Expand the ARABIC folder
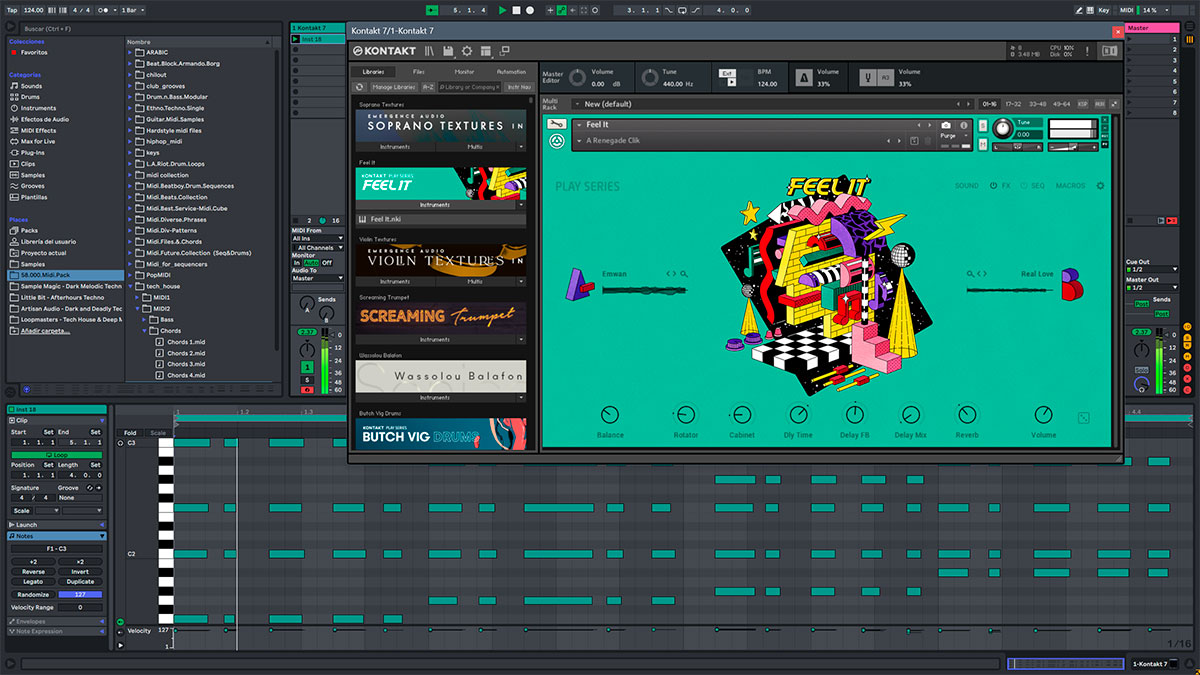 (x=131, y=53)
